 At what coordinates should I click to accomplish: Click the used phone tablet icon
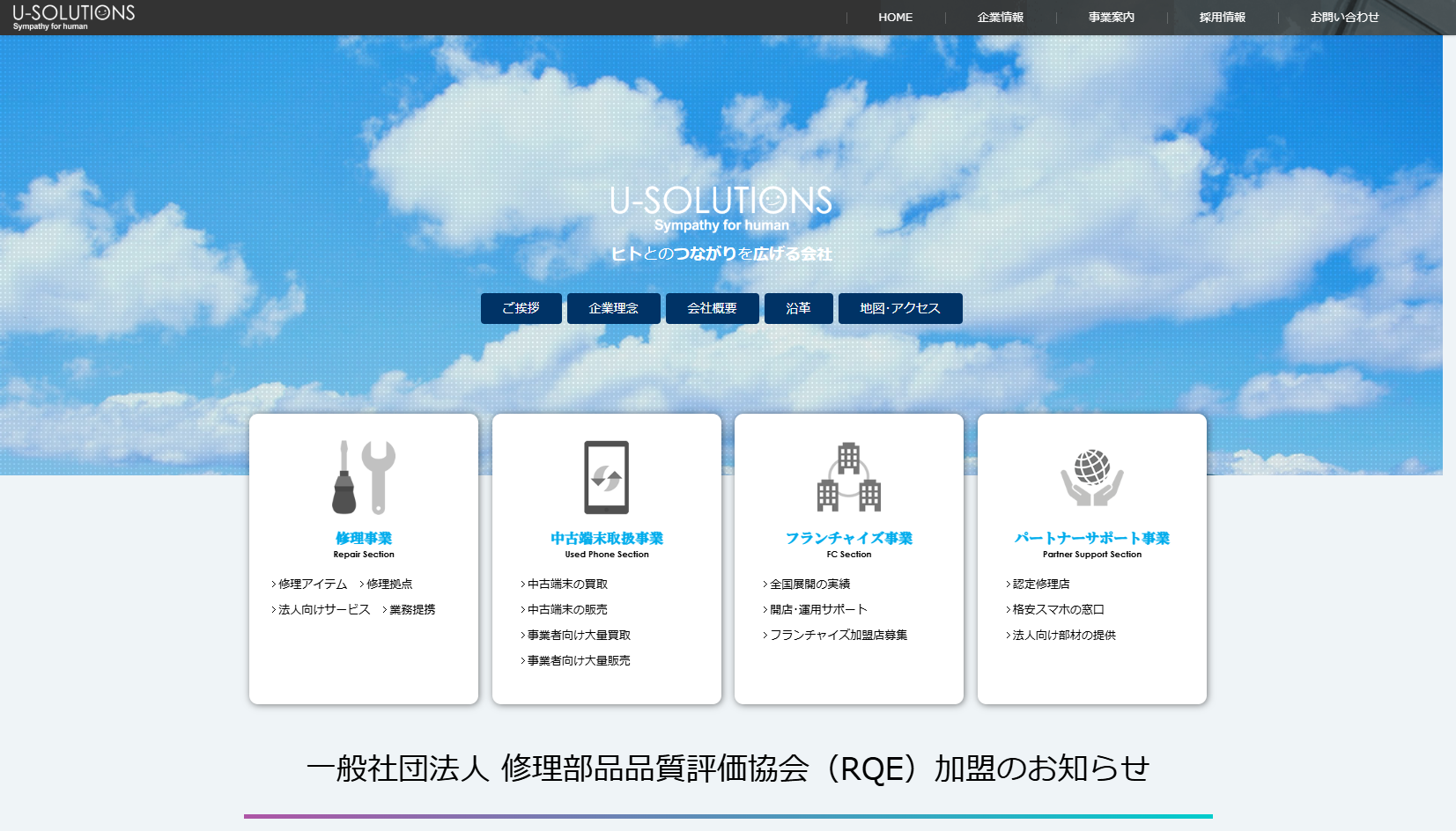tap(606, 476)
